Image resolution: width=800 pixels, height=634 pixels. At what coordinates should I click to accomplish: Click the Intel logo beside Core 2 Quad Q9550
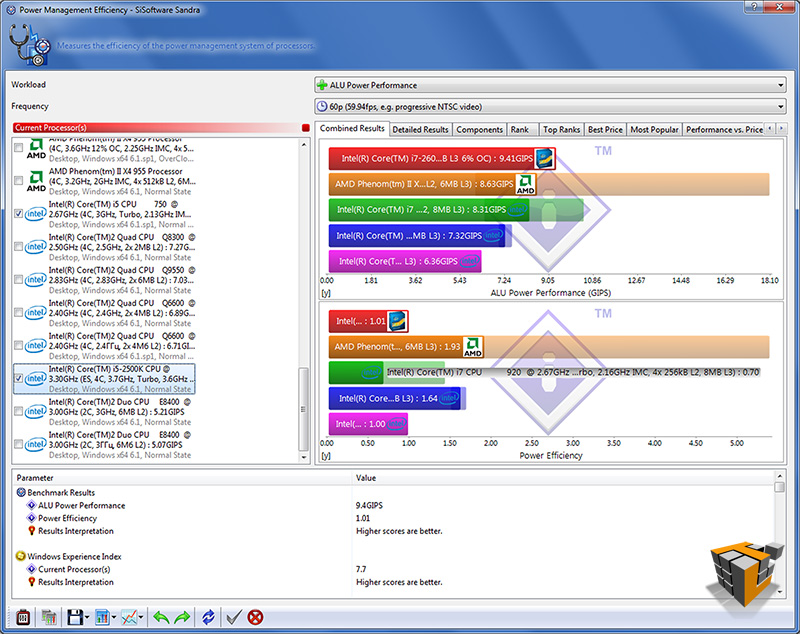point(36,280)
